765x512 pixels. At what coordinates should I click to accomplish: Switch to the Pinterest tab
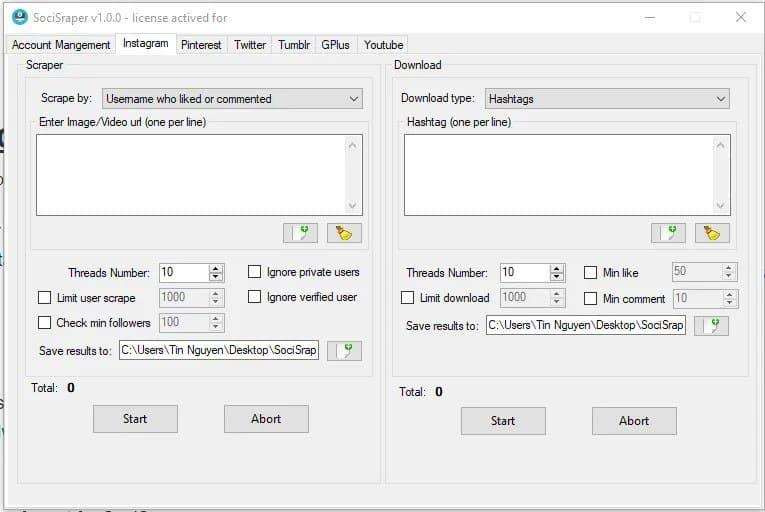(x=201, y=45)
